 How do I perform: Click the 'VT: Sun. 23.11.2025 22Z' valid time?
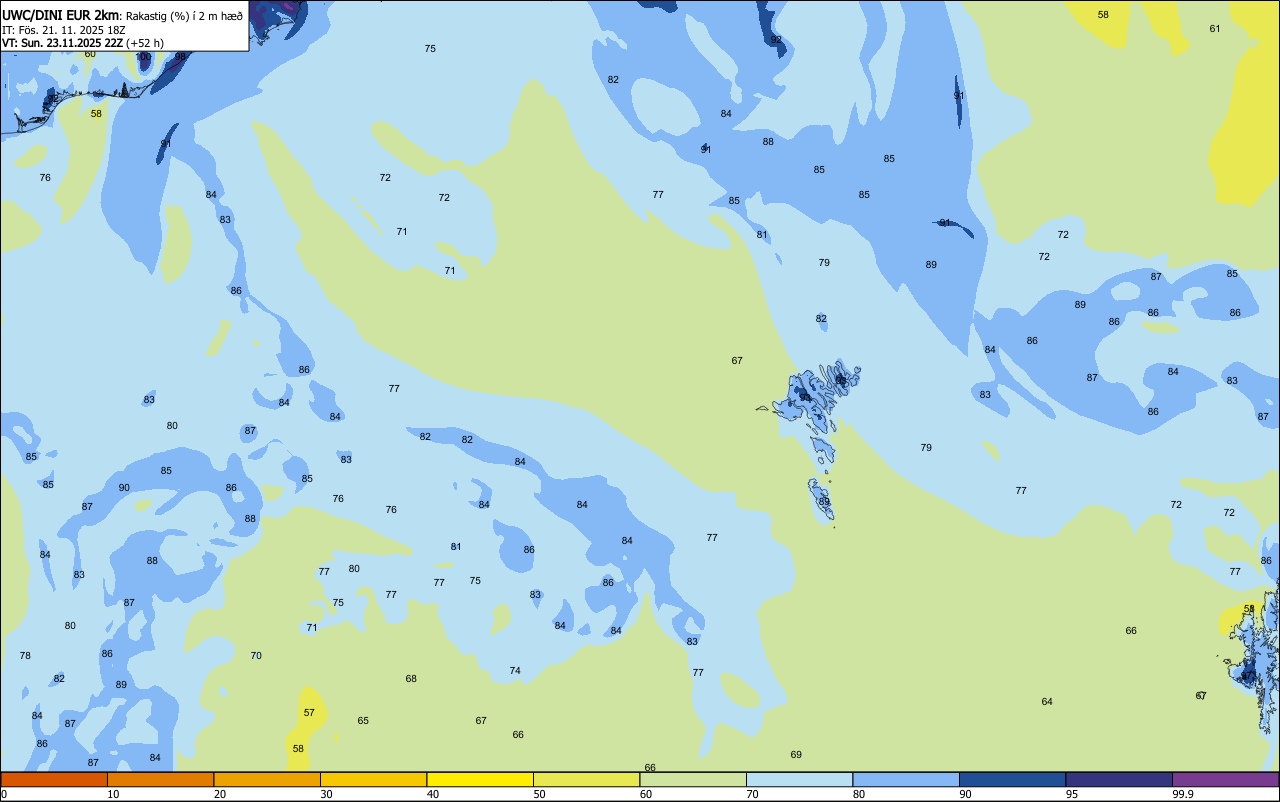[62, 43]
